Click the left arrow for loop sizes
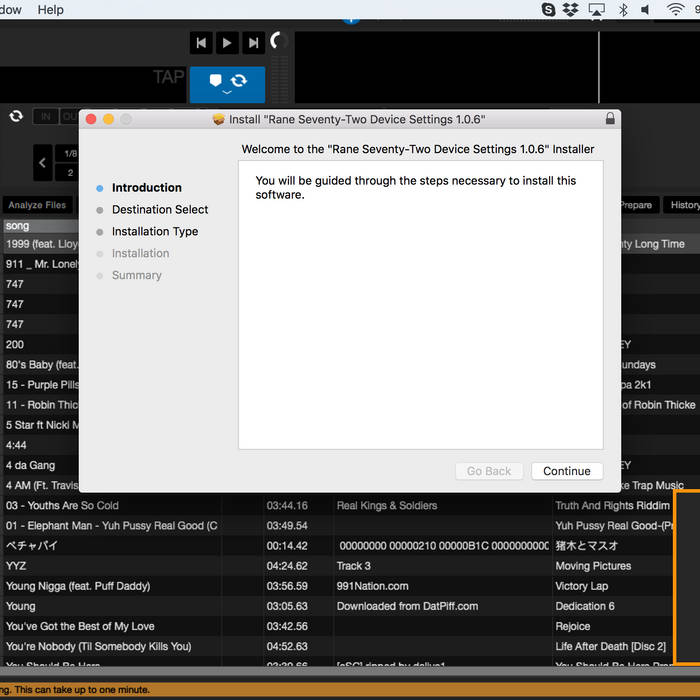 click(43, 162)
